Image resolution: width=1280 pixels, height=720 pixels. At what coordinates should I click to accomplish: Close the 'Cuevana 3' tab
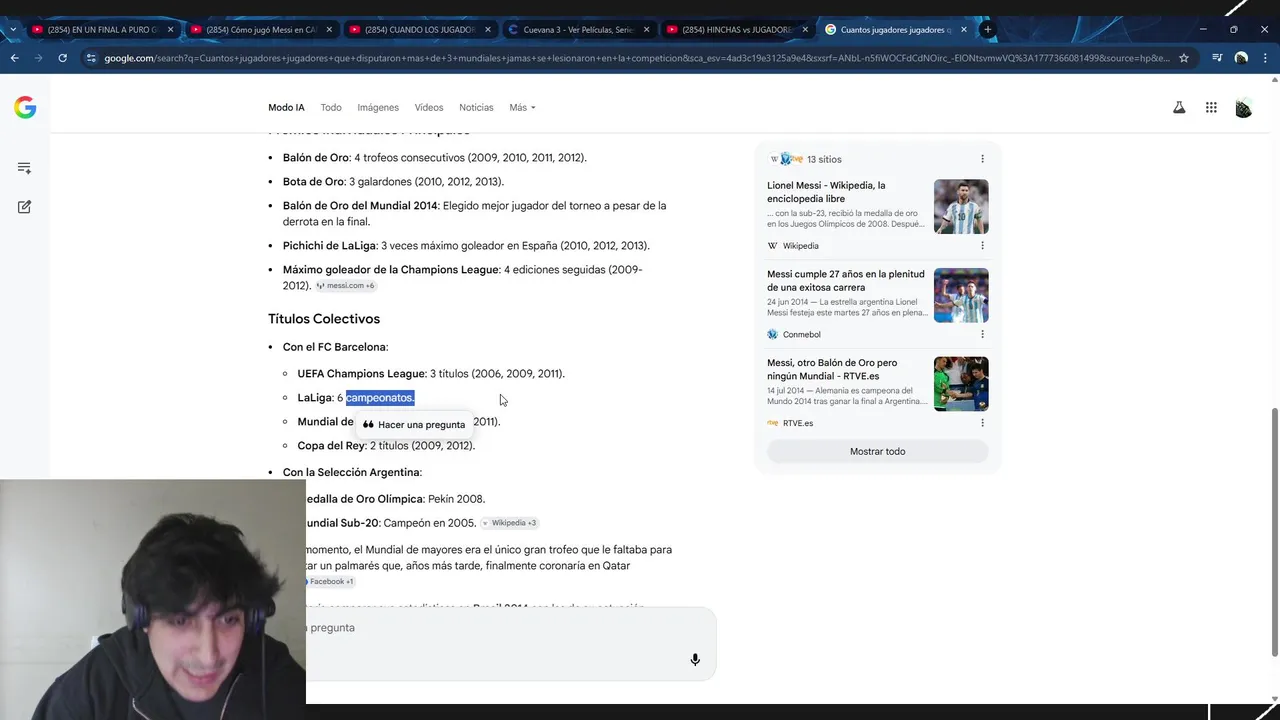click(x=646, y=30)
